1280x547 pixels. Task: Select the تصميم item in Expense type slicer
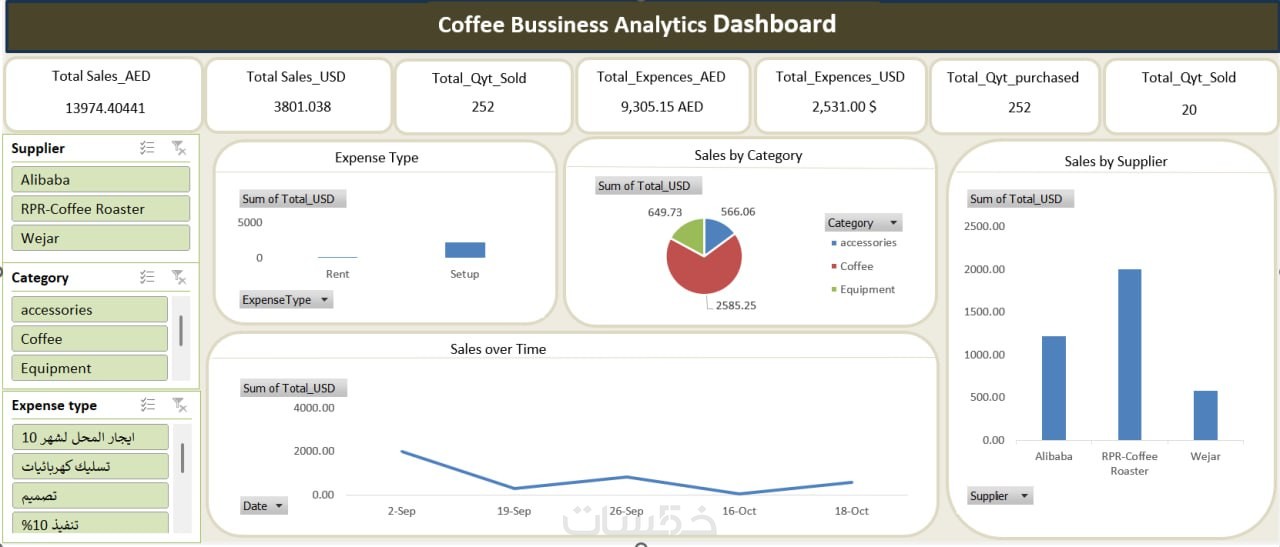pos(89,495)
